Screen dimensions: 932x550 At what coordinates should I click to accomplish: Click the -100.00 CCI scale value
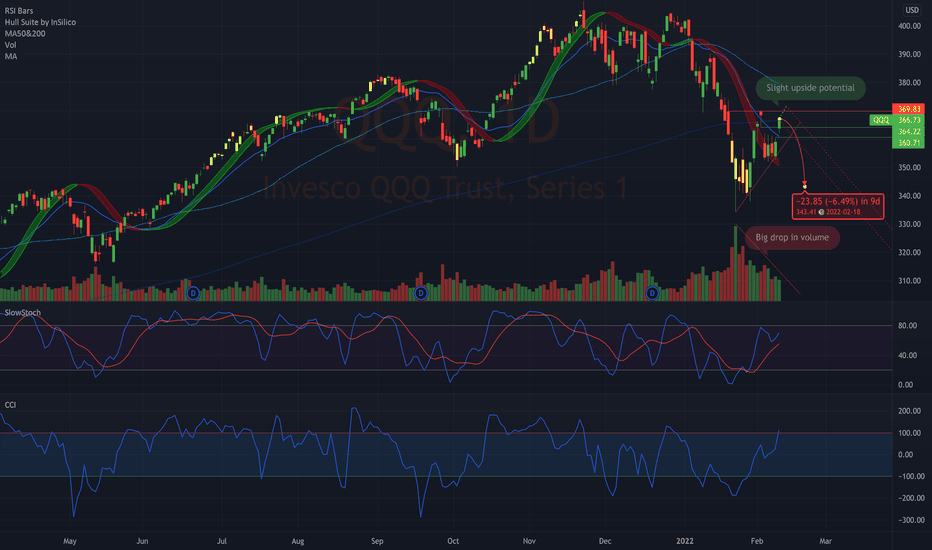coord(911,476)
